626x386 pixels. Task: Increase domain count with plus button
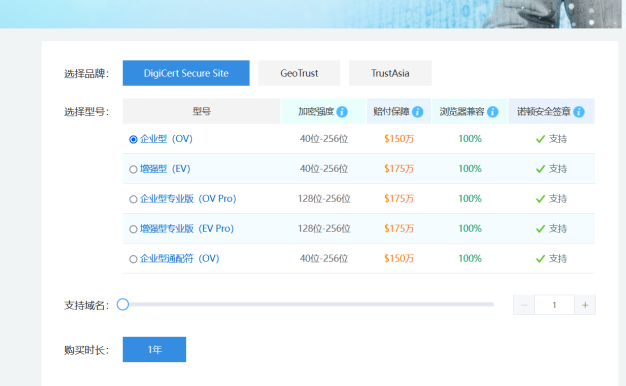pyautogui.click(x=585, y=305)
